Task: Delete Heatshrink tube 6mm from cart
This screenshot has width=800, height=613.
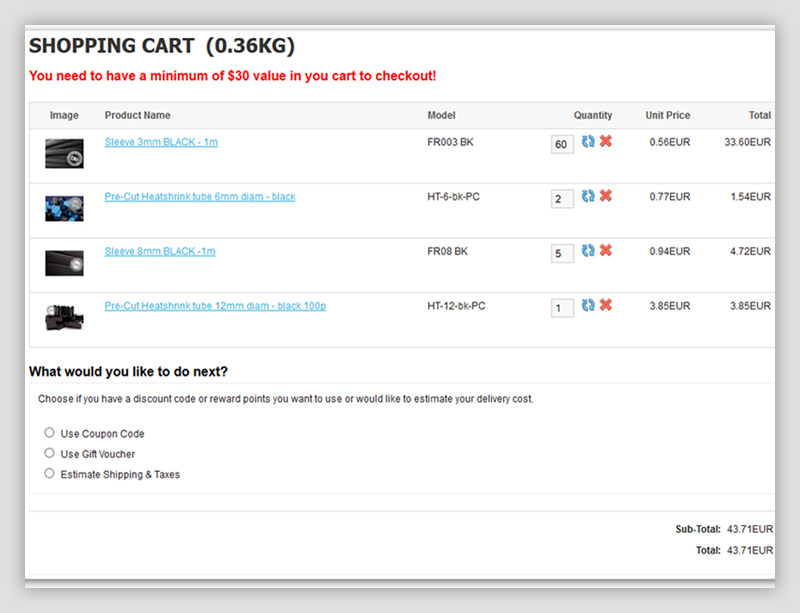Action: [605, 196]
